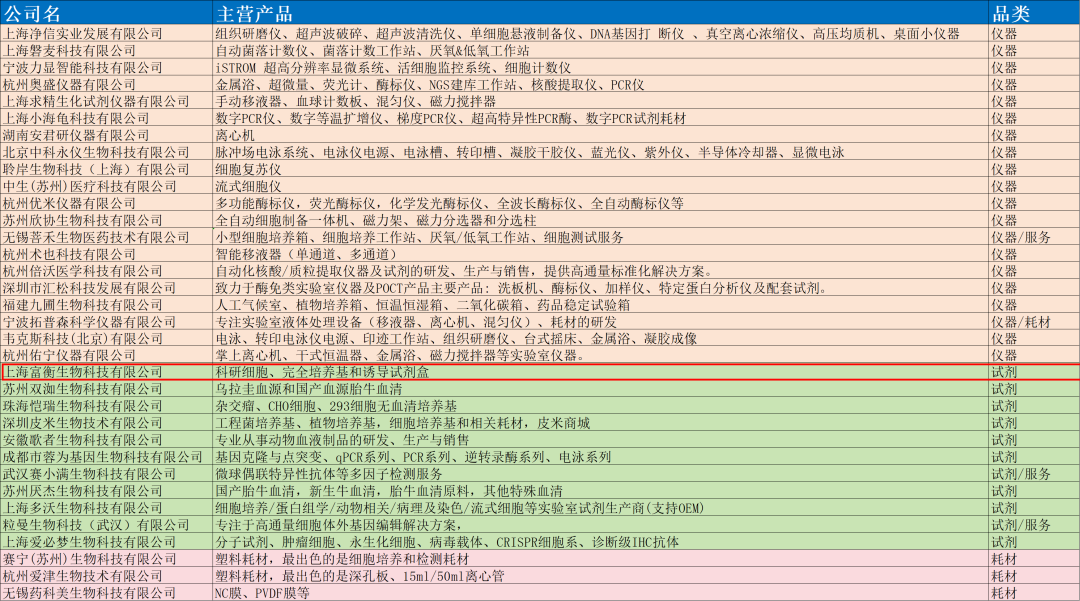
Task: Select the 上海富衡生物科技有限公司 cell
Action: pyautogui.click(x=106, y=372)
